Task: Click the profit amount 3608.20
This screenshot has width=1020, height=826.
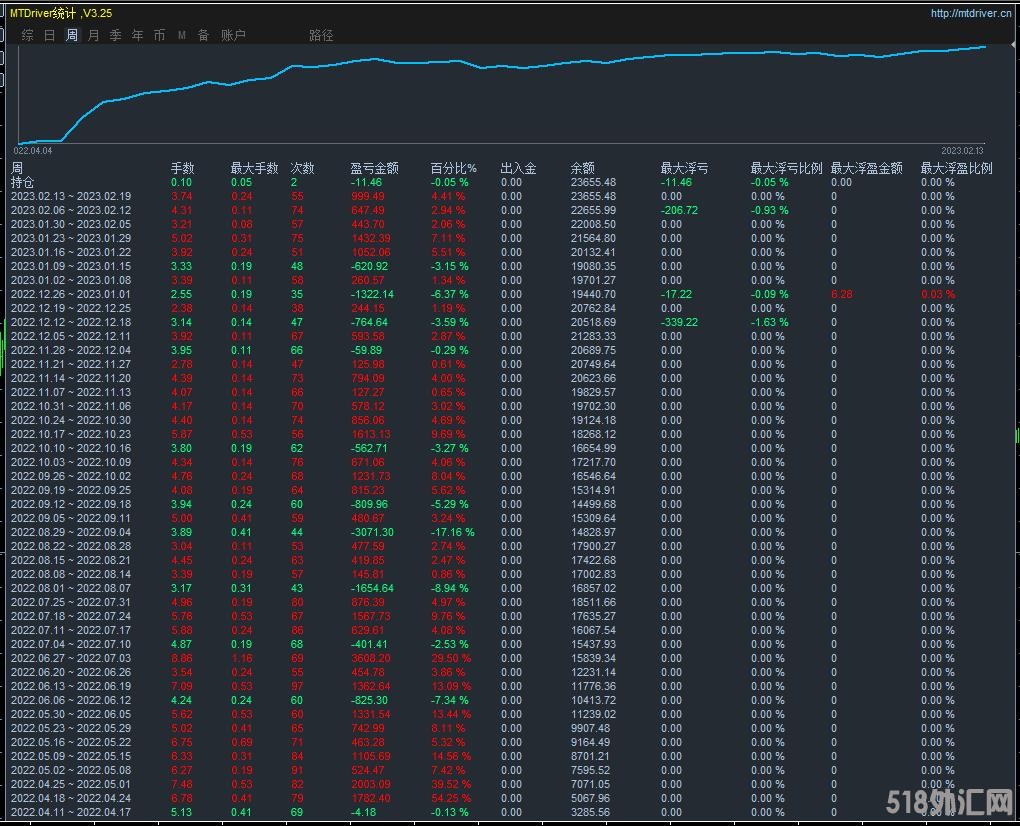Action: (x=371, y=658)
